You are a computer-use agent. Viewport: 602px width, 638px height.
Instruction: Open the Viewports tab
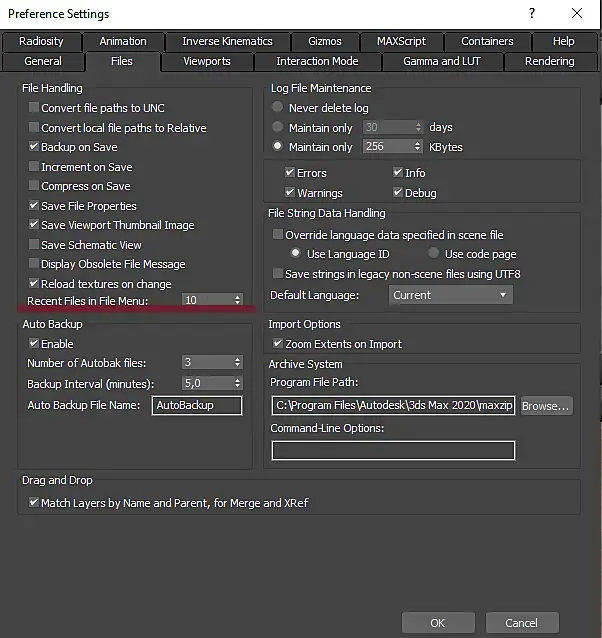[207, 61]
